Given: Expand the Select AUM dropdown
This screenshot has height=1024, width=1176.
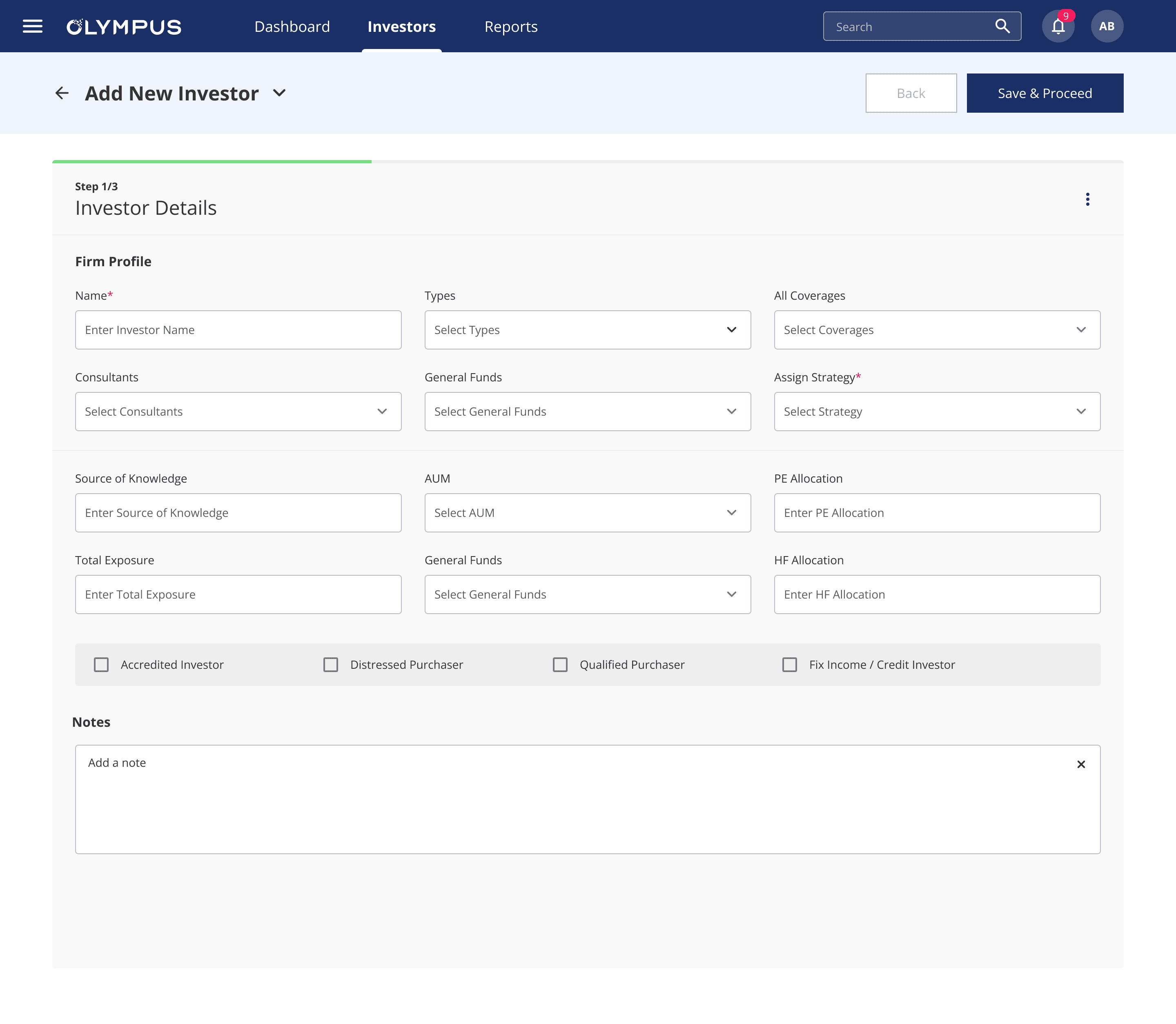Looking at the screenshot, I should tap(588, 512).
